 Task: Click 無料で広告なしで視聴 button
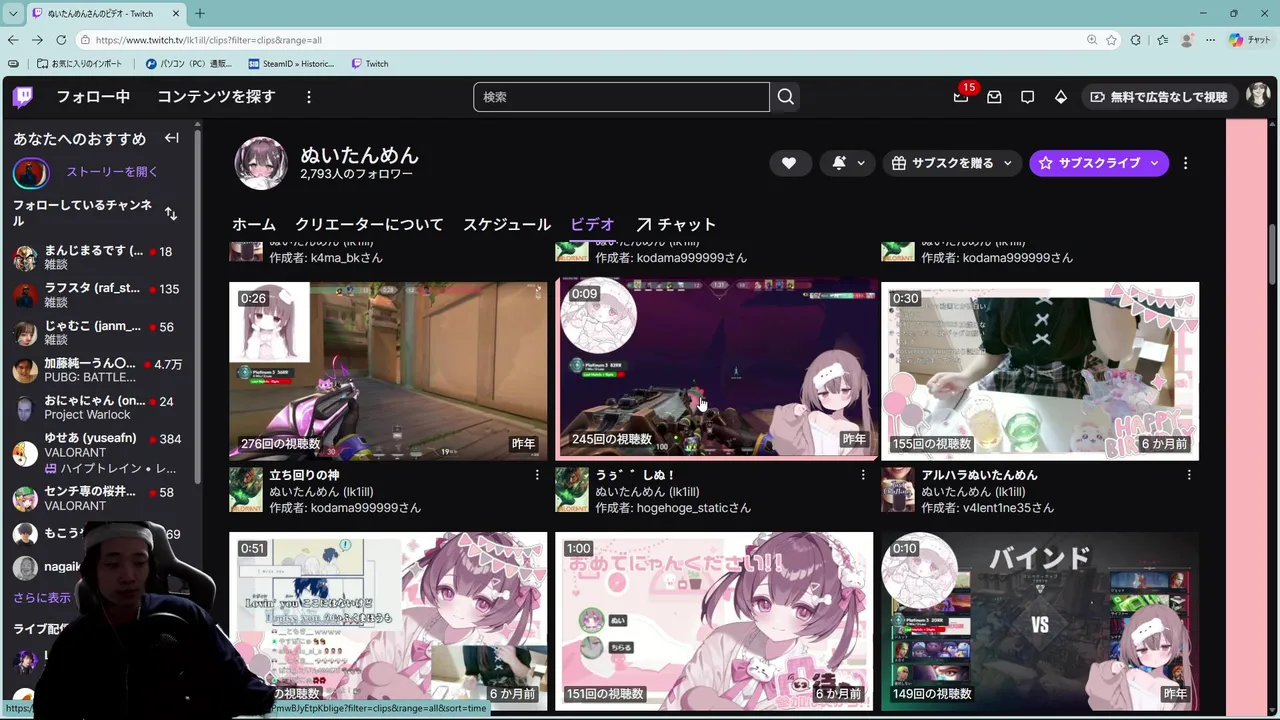pyautogui.click(x=1159, y=97)
